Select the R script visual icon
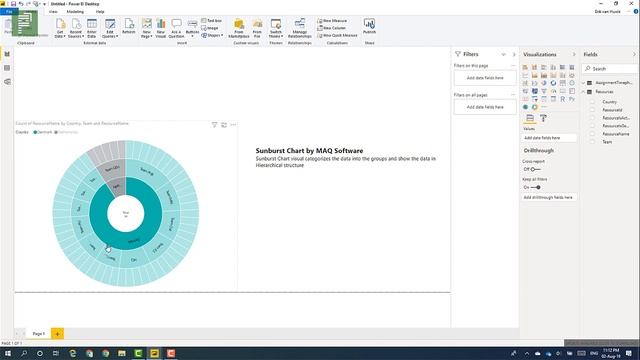 coord(562,99)
